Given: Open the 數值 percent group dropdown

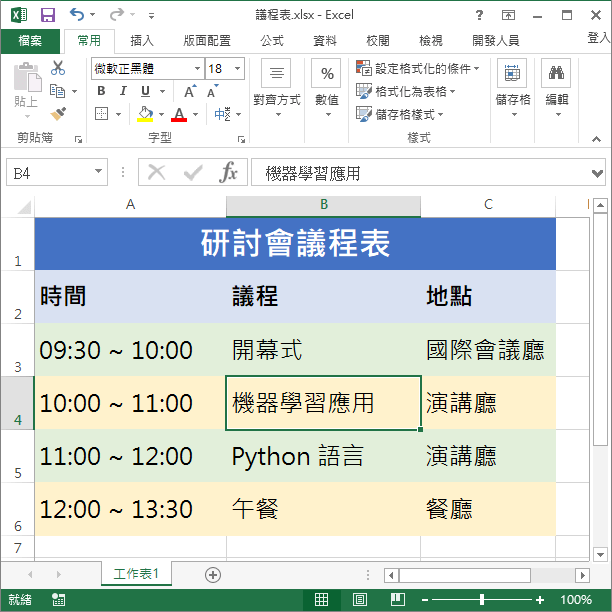Looking at the screenshot, I should click(x=327, y=88).
